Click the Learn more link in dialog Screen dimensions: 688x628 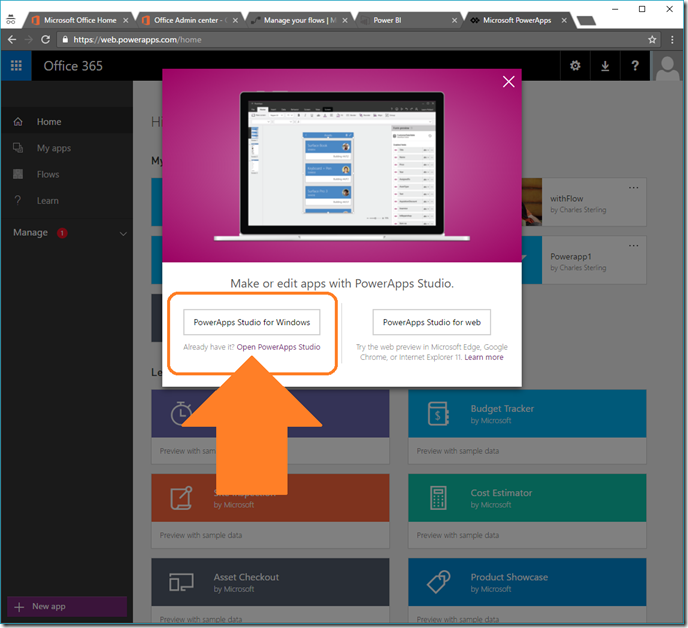(484, 357)
